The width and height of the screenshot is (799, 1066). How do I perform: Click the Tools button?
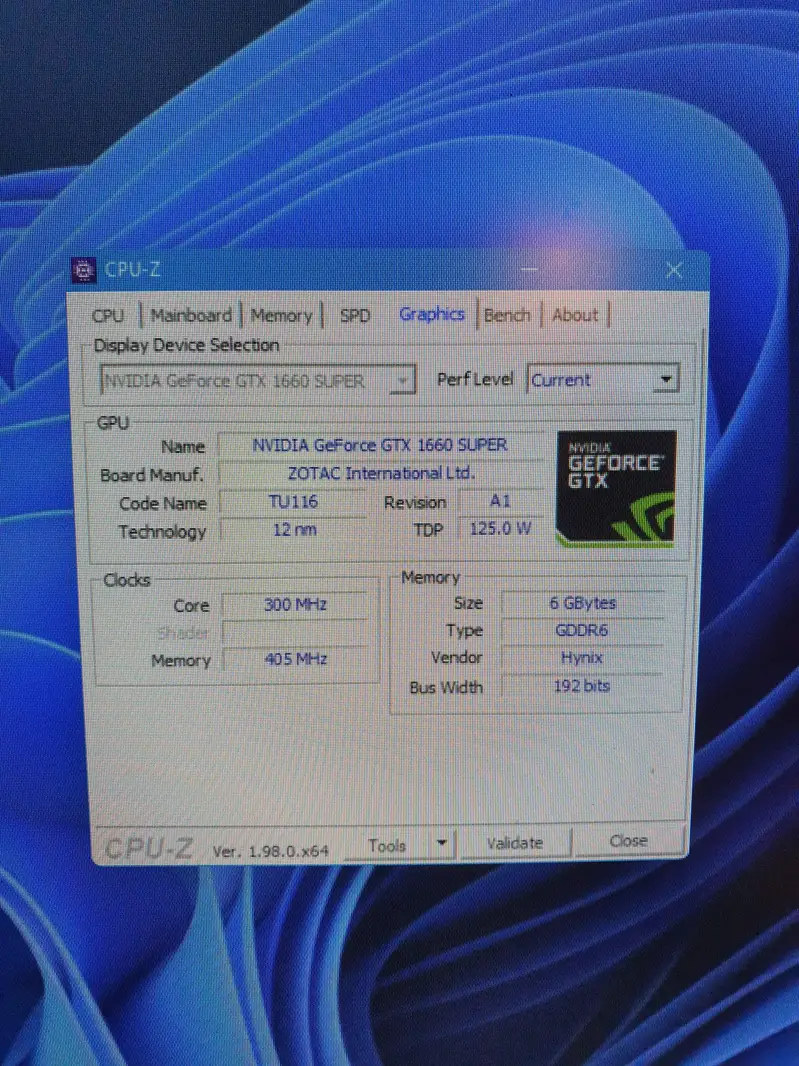pyautogui.click(x=387, y=845)
